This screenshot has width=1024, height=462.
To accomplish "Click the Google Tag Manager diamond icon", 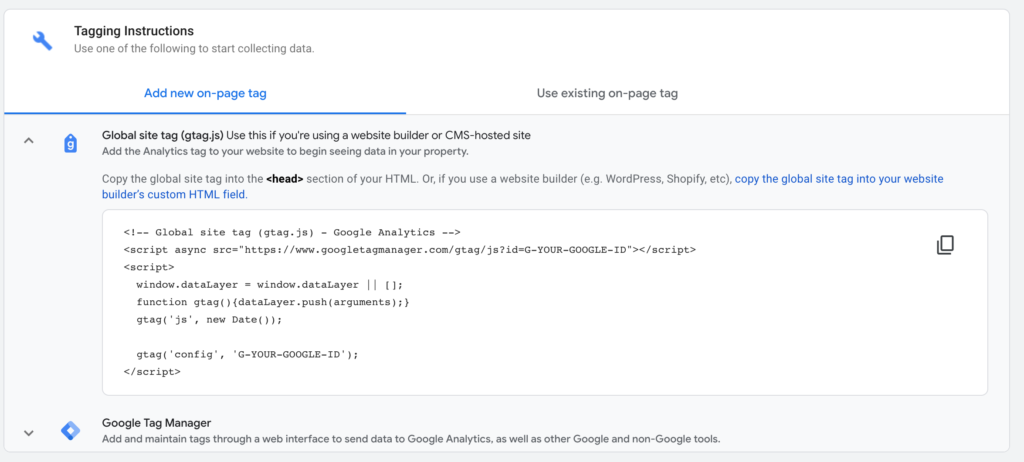I will [x=71, y=431].
